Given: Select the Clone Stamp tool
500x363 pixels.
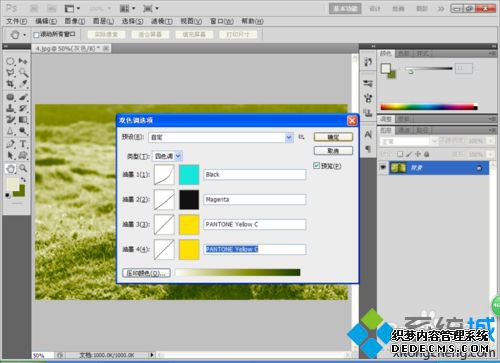Looking at the screenshot, I should (10, 108).
